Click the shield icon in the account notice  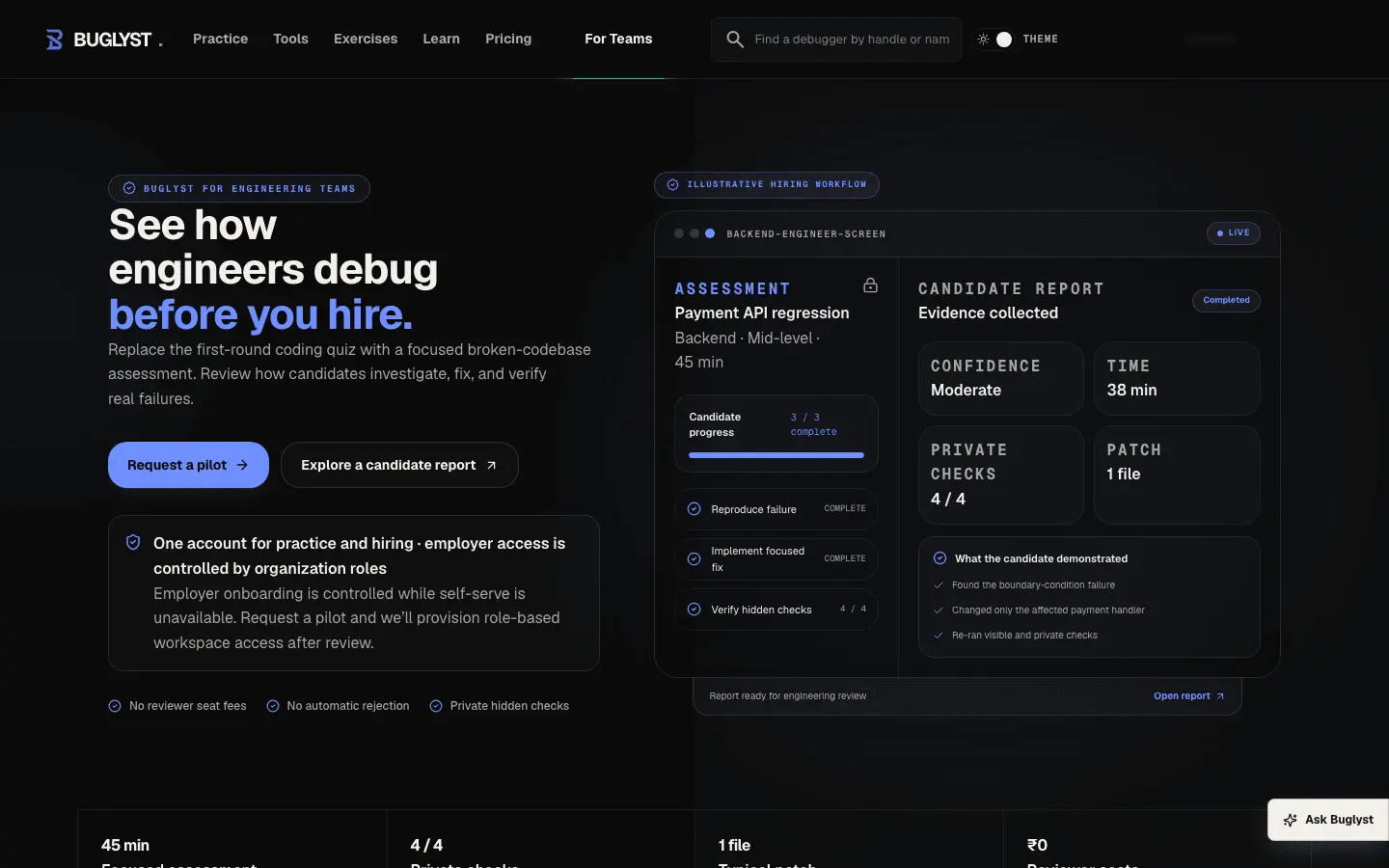(133, 542)
